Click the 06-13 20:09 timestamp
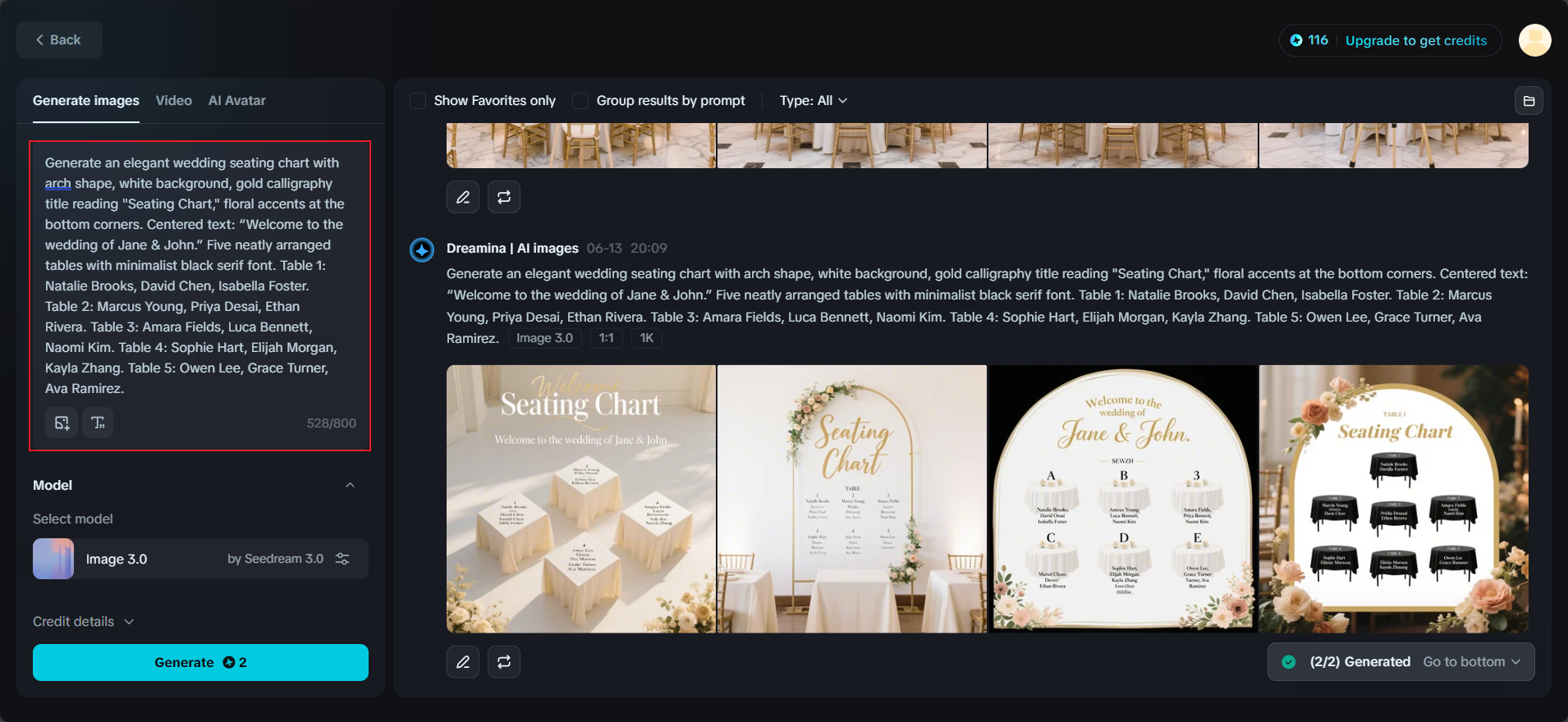The image size is (1568, 722). click(x=627, y=248)
